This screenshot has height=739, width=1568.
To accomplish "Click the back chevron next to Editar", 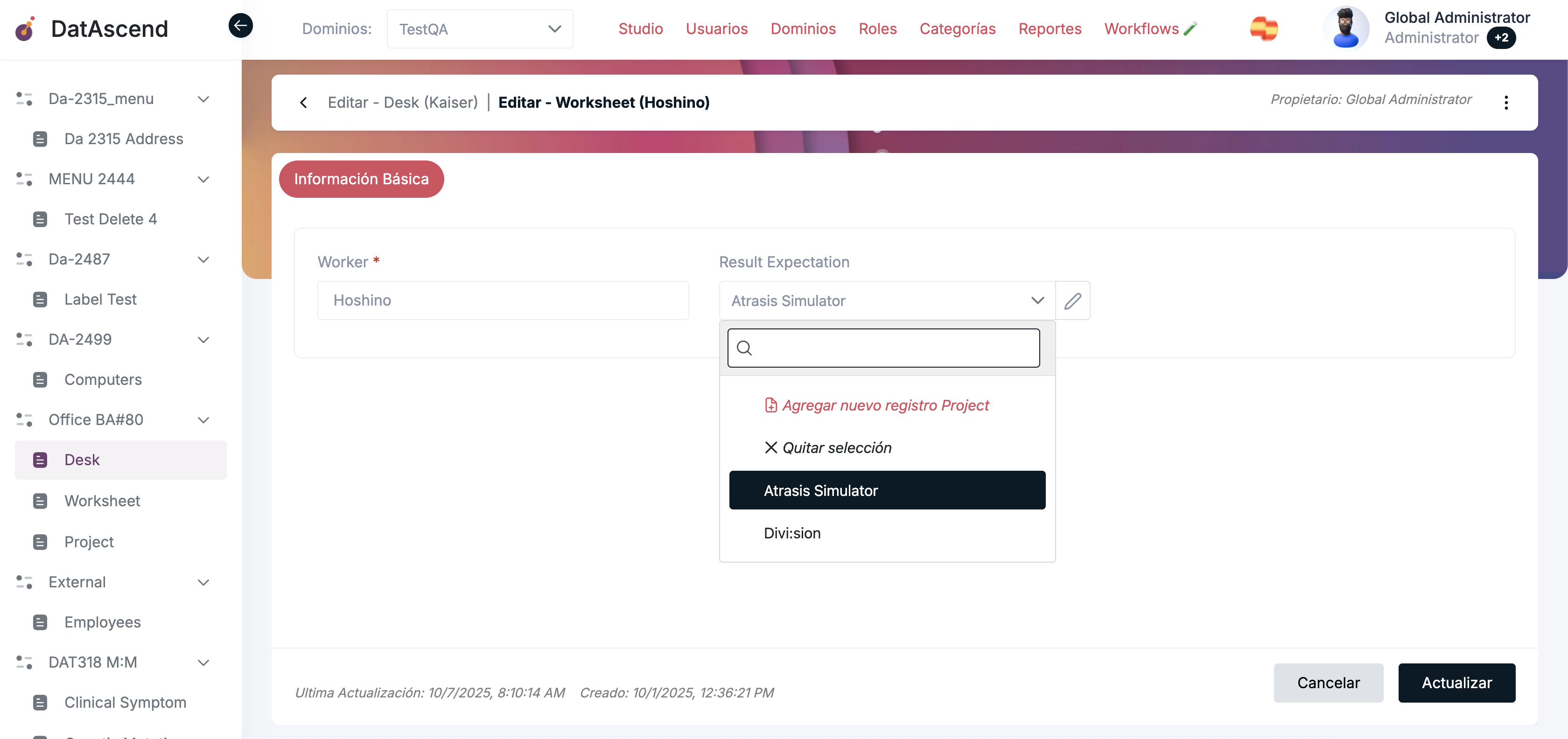I will pos(304,102).
